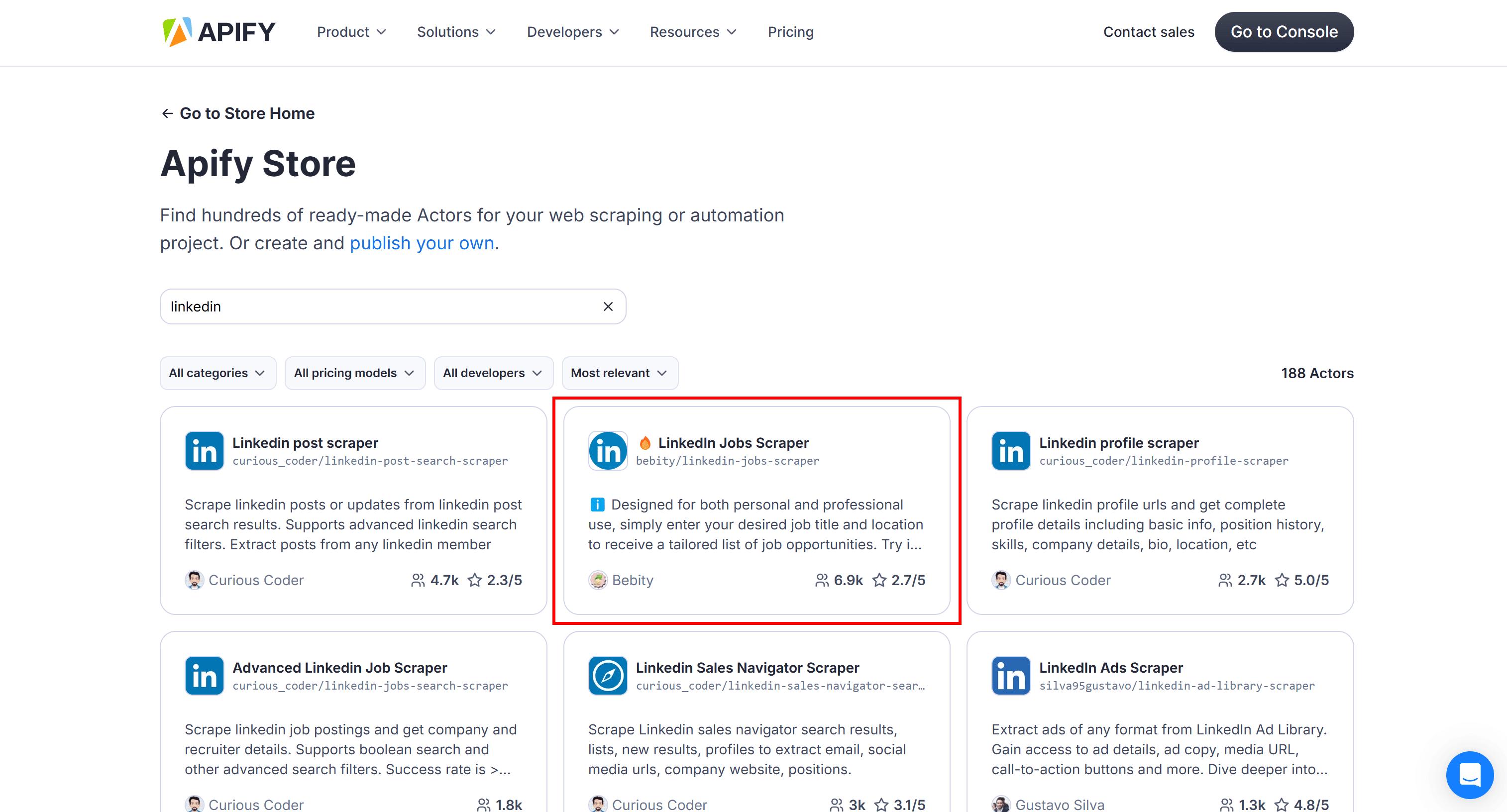1507x812 pixels.
Task: Click the Linkedin Sales Navigator compass icon
Action: [x=607, y=676]
